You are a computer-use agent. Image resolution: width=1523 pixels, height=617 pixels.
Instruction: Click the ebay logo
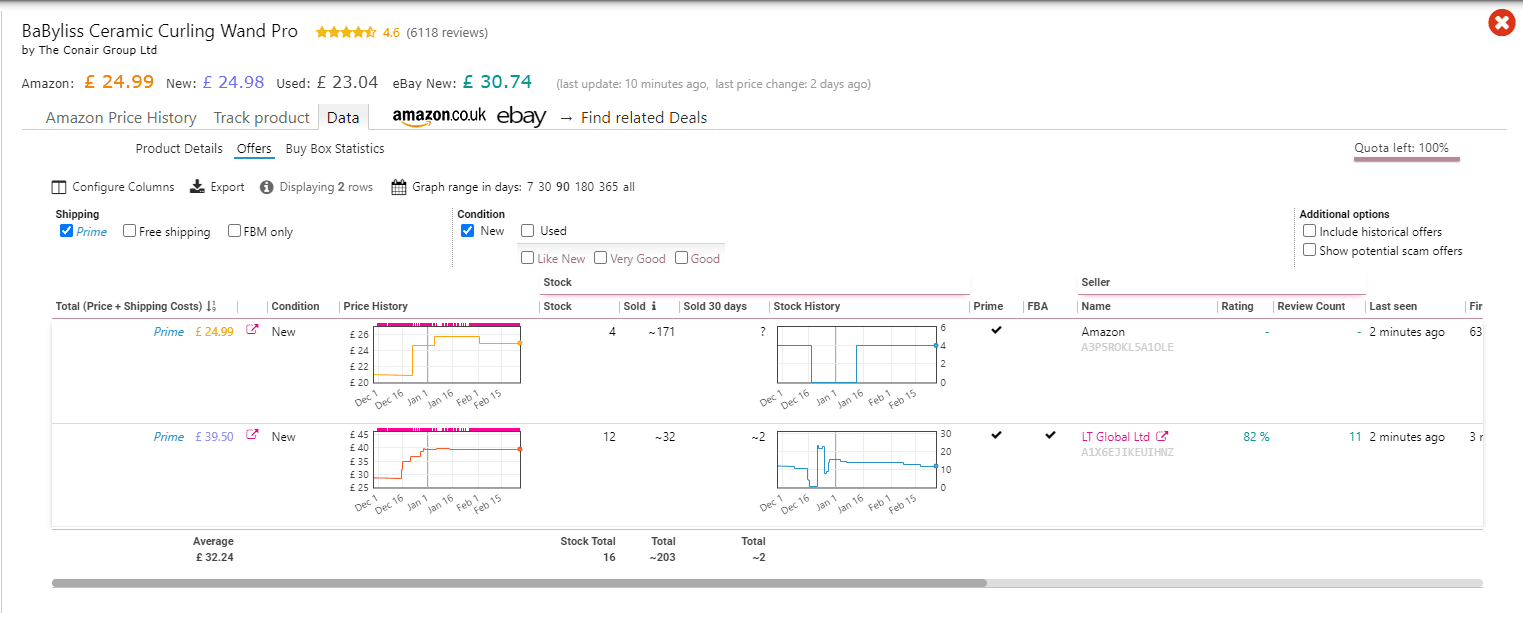coord(521,116)
